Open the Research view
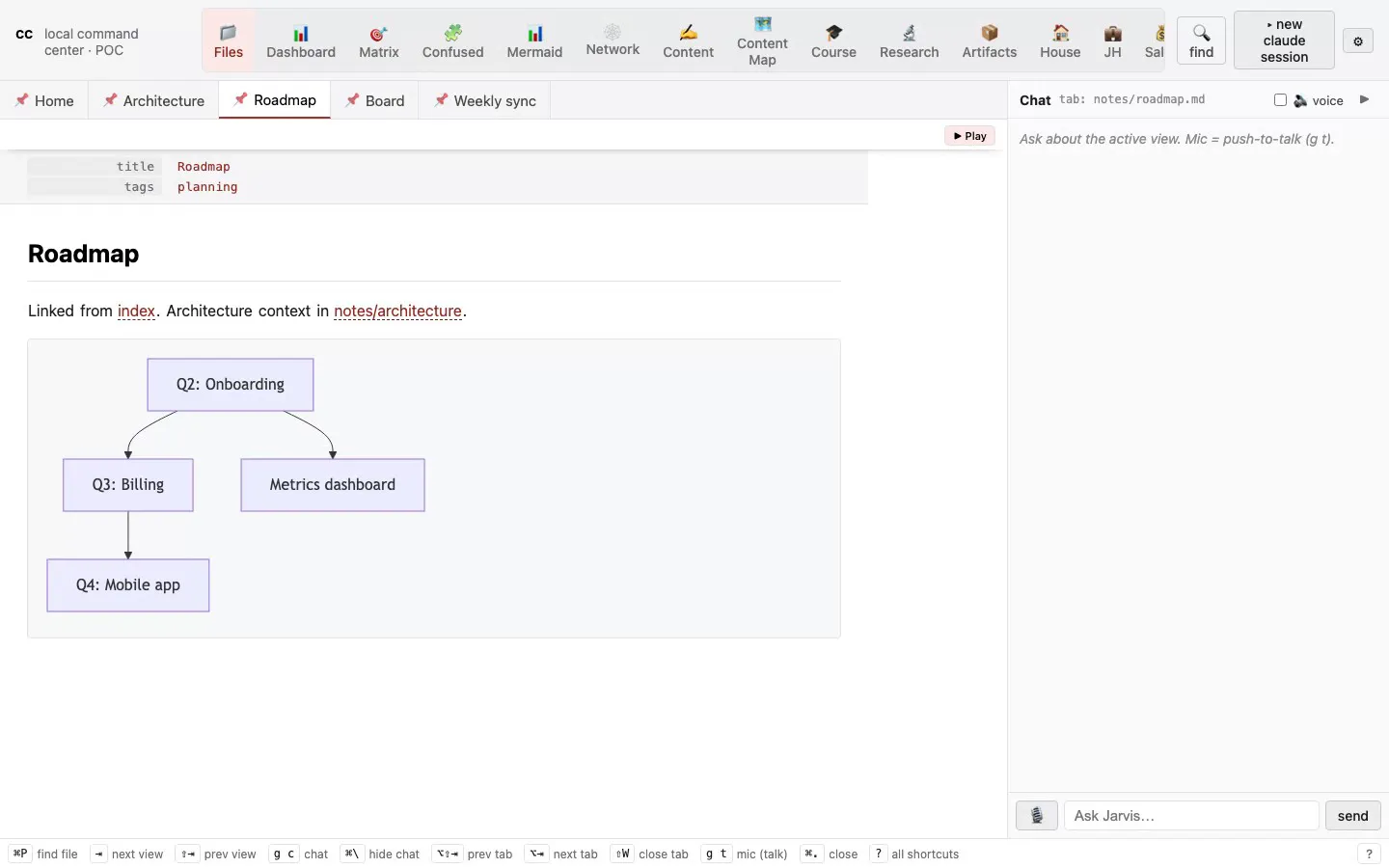The height and width of the screenshot is (868, 1389). point(909,41)
